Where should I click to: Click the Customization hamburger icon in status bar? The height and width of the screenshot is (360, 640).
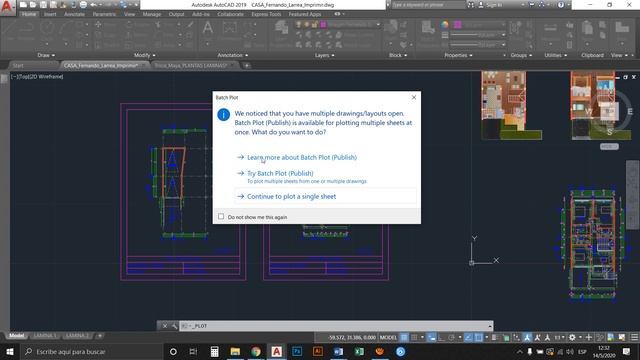634,337
